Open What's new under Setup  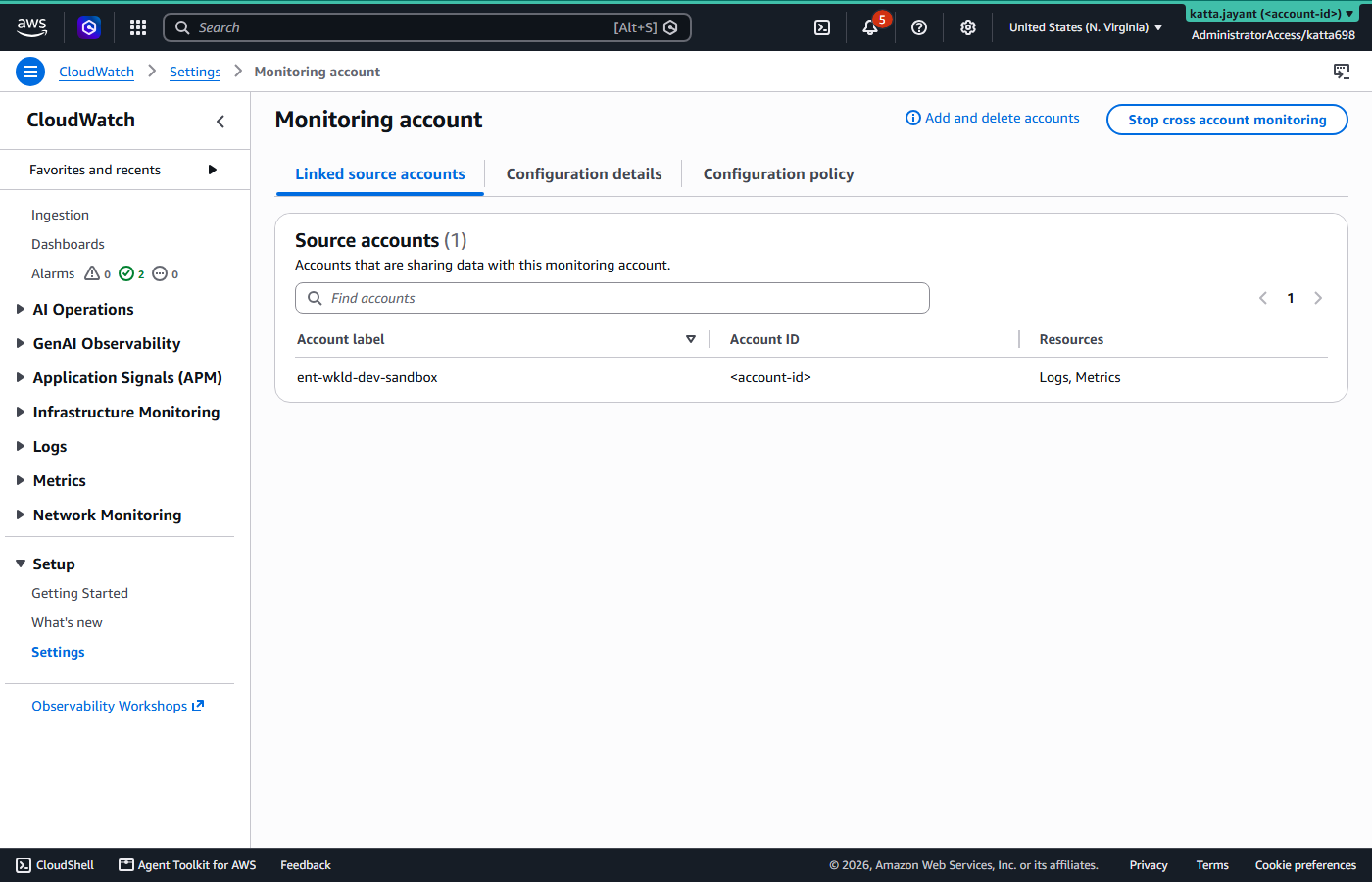point(67,622)
